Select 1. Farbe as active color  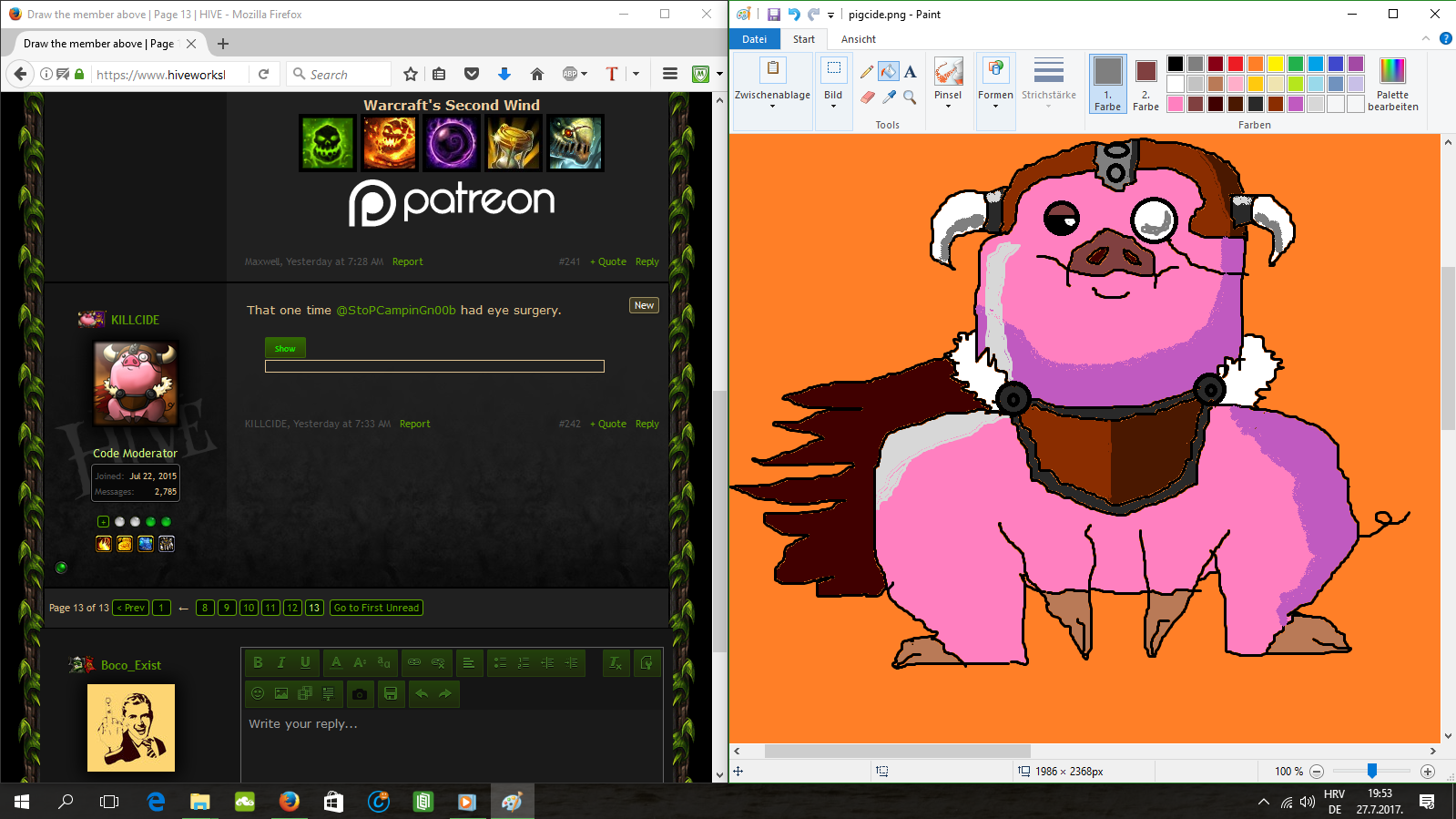coord(1107,84)
